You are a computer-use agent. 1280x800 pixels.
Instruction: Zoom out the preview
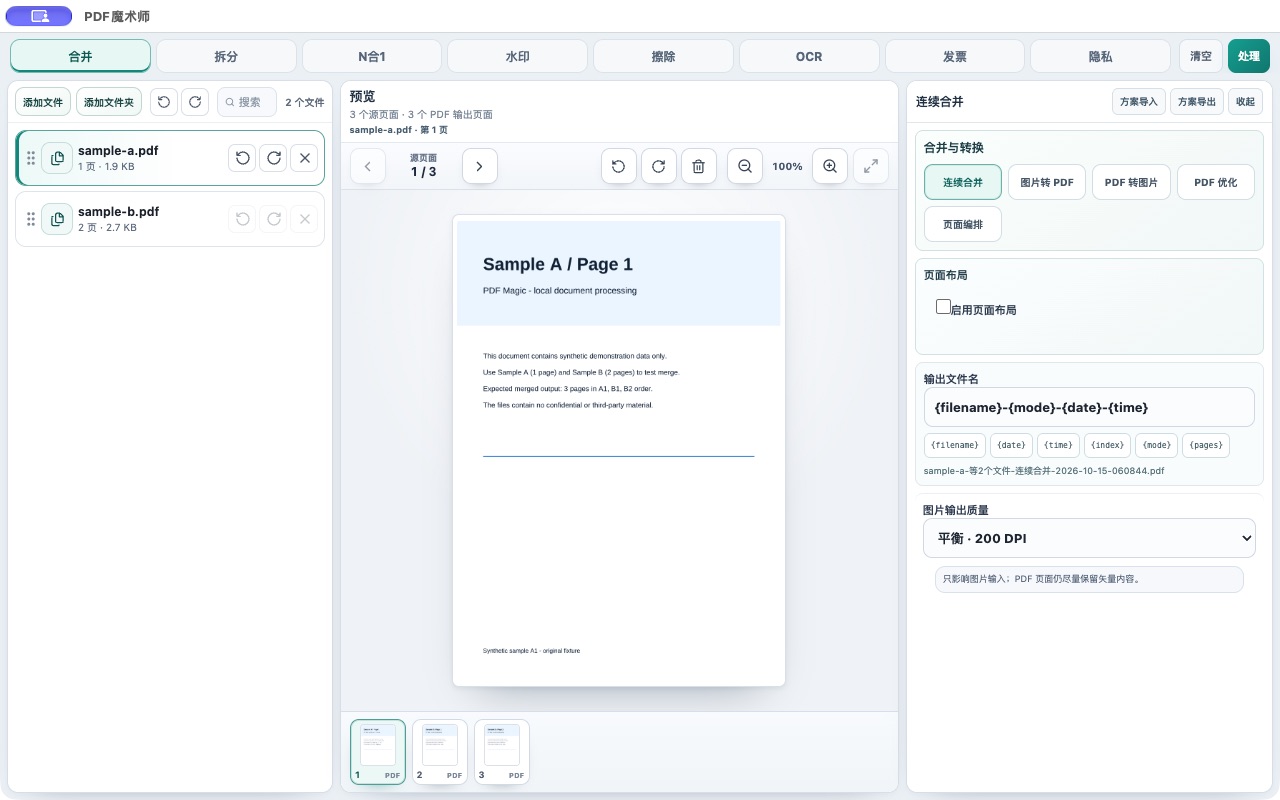point(745,166)
